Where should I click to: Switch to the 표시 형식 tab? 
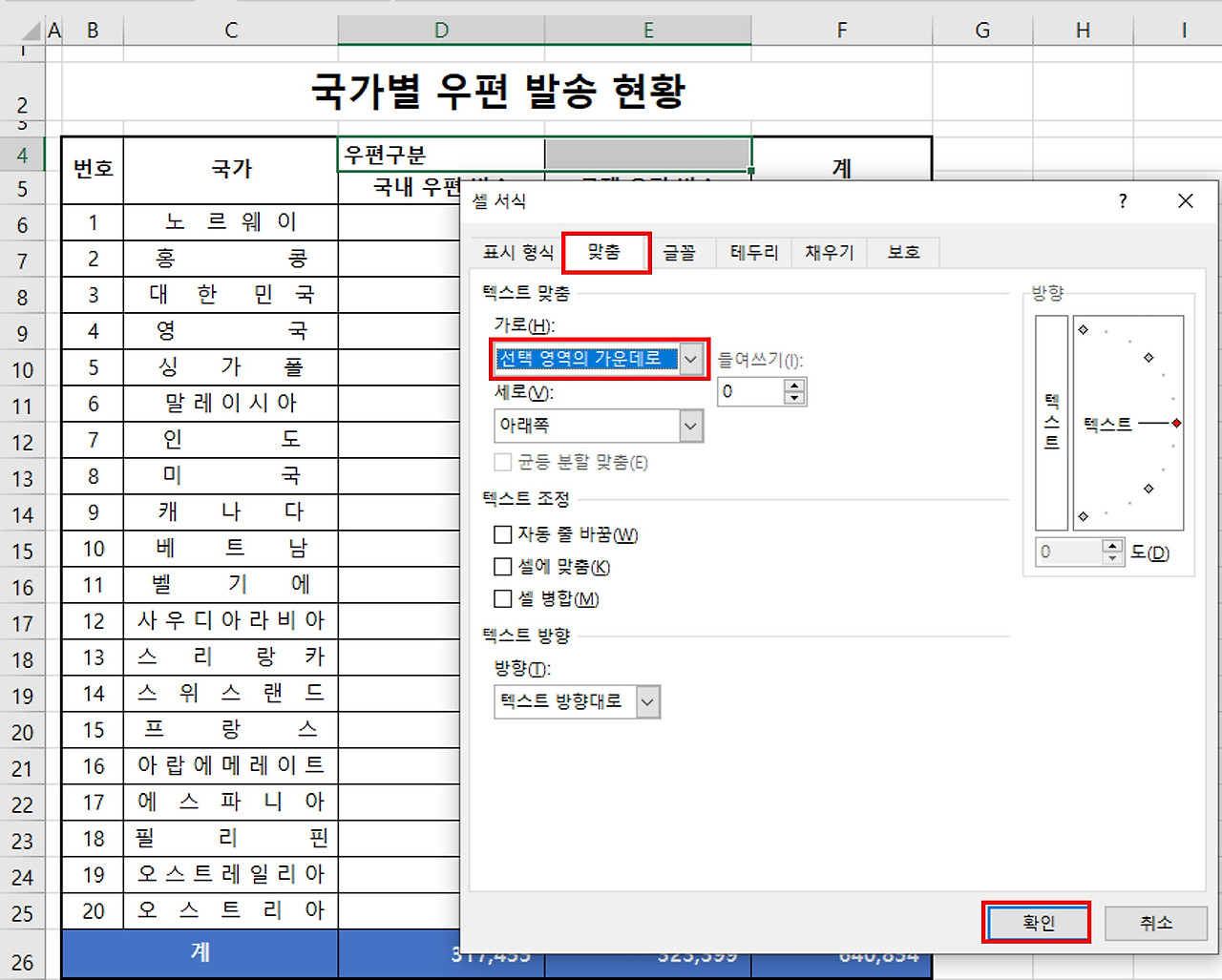coord(516,252)
